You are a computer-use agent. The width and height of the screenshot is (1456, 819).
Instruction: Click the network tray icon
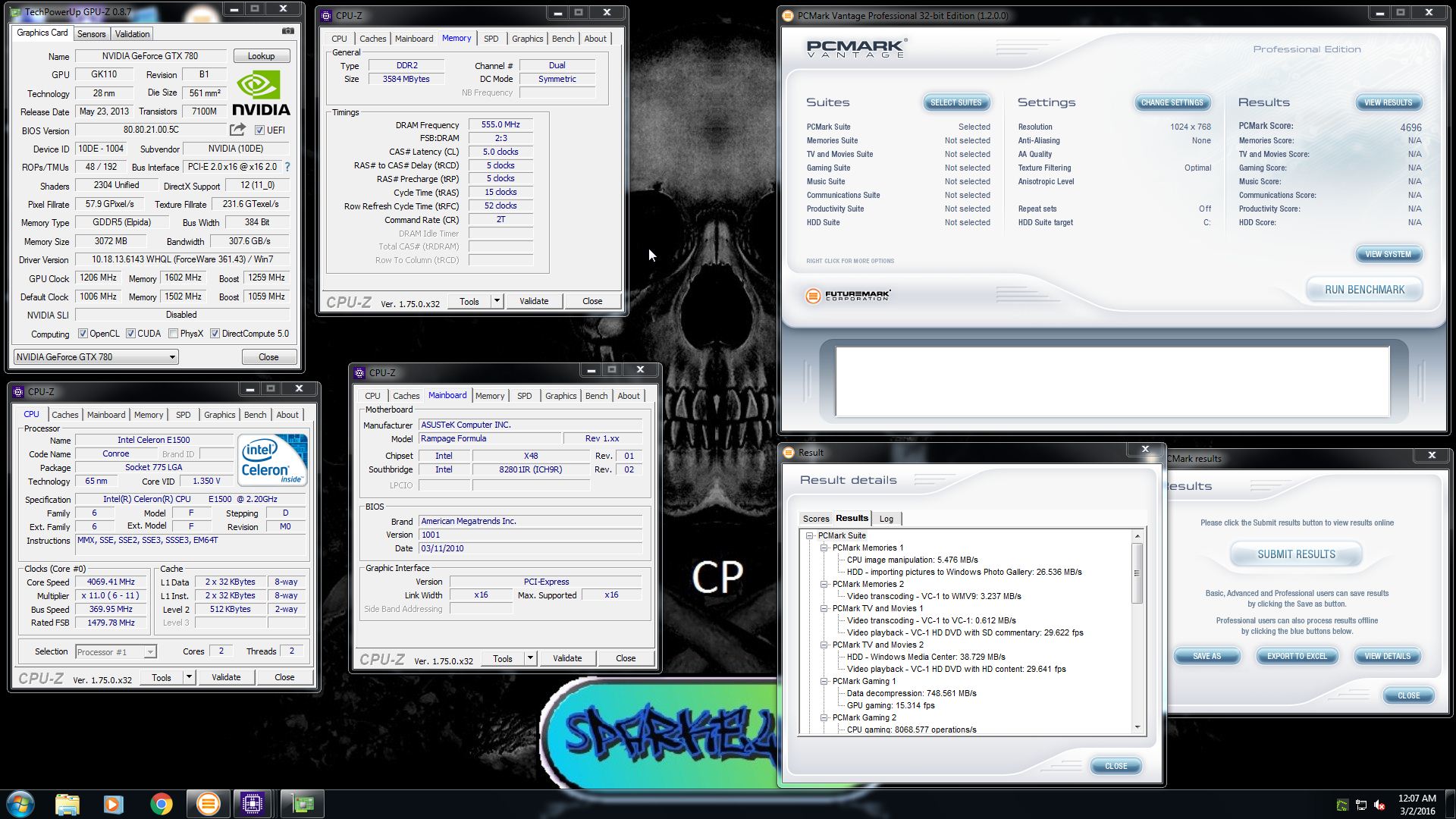(x=1361, y=805)
